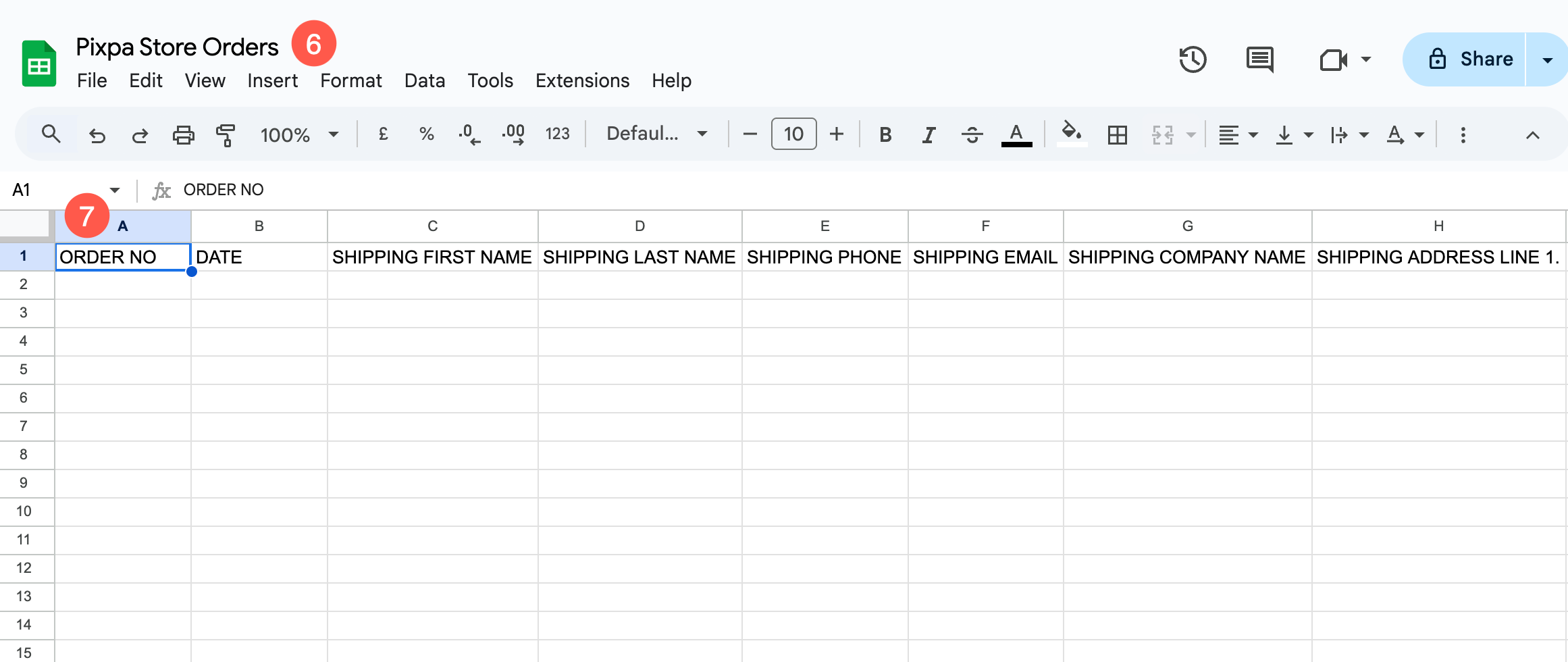Hide the menus with the collapse chevron
1568x662 pixels.
click(1532, 135)
